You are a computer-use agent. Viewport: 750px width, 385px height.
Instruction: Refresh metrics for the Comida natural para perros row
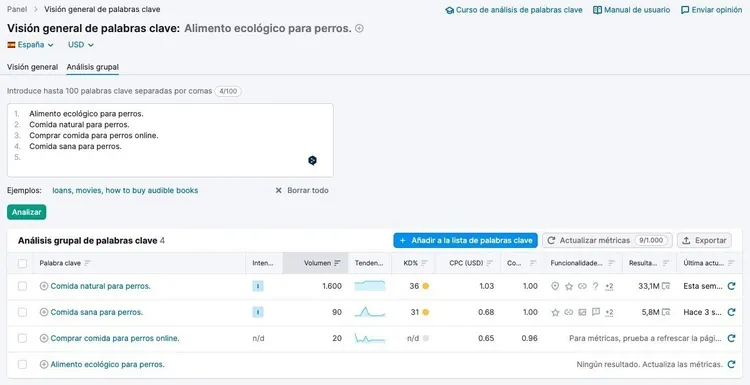click(731, 286)
